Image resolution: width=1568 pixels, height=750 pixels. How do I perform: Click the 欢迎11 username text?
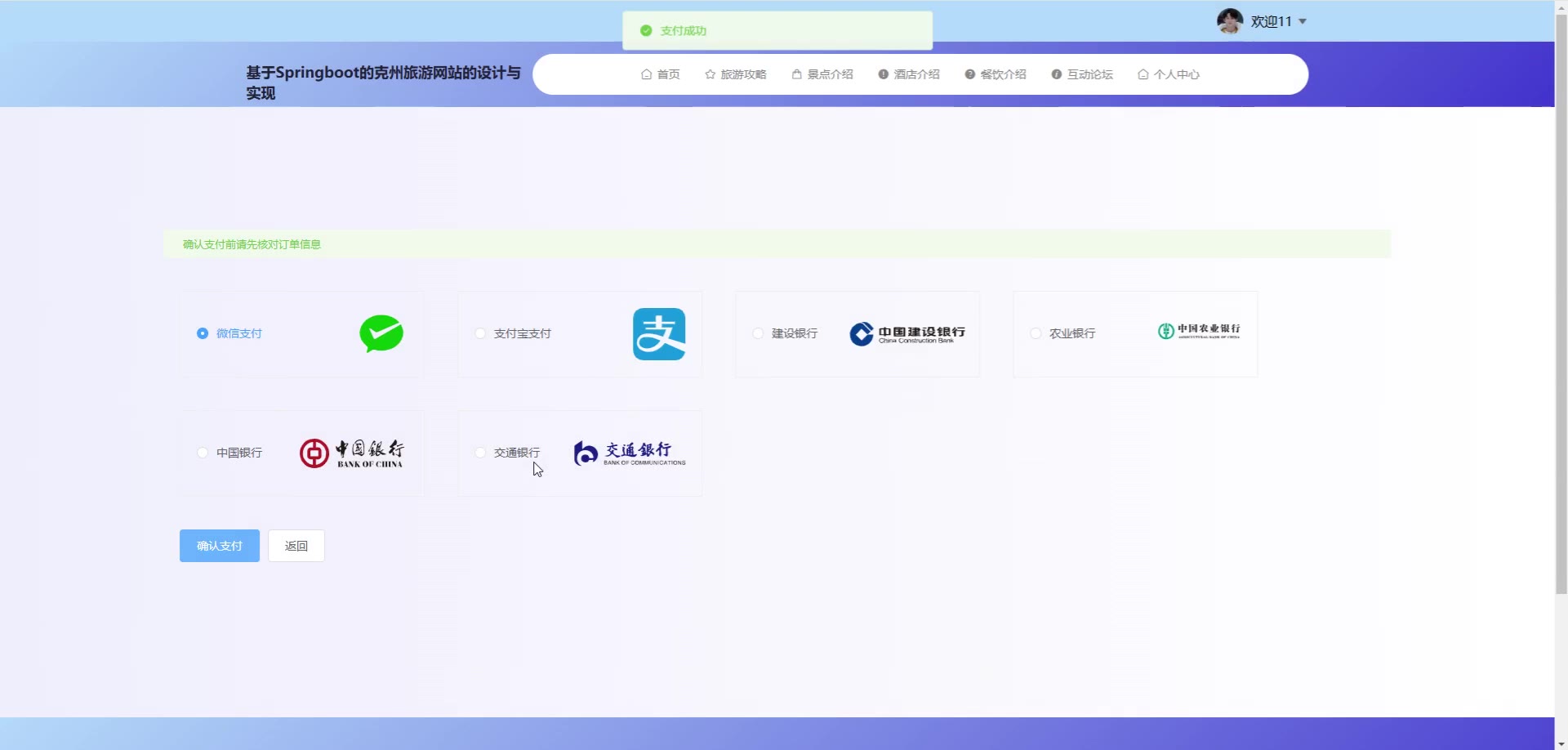[x=1272, y=22]
